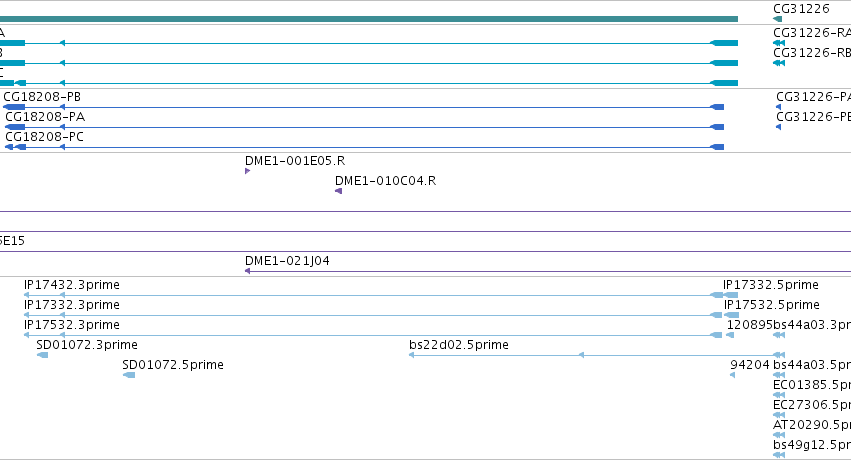Click the EC27306.5prime label
851x460 pixels.
click(x=812, y=405)
